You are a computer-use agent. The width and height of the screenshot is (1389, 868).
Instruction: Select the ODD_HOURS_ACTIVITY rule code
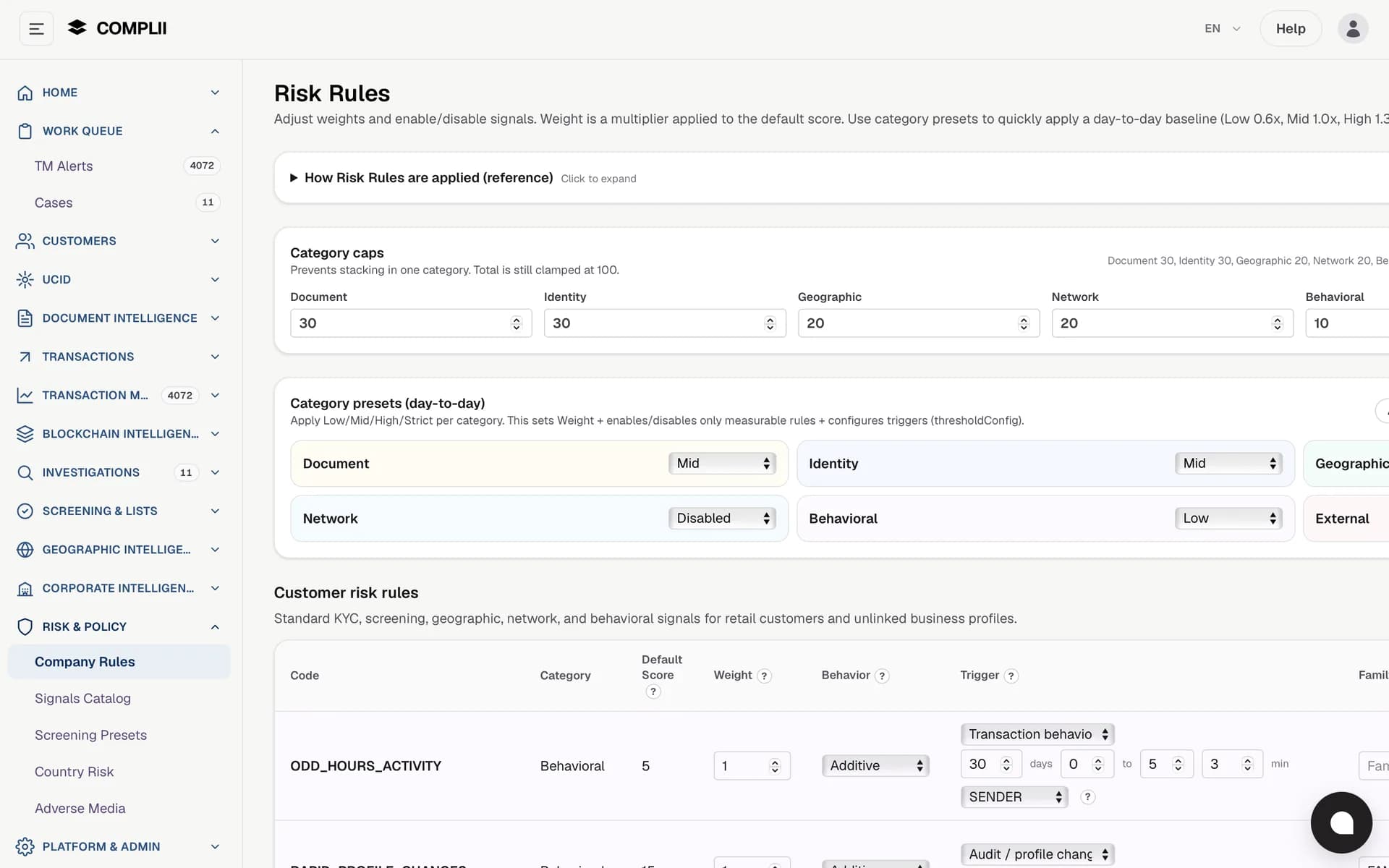tap(365, 766)
